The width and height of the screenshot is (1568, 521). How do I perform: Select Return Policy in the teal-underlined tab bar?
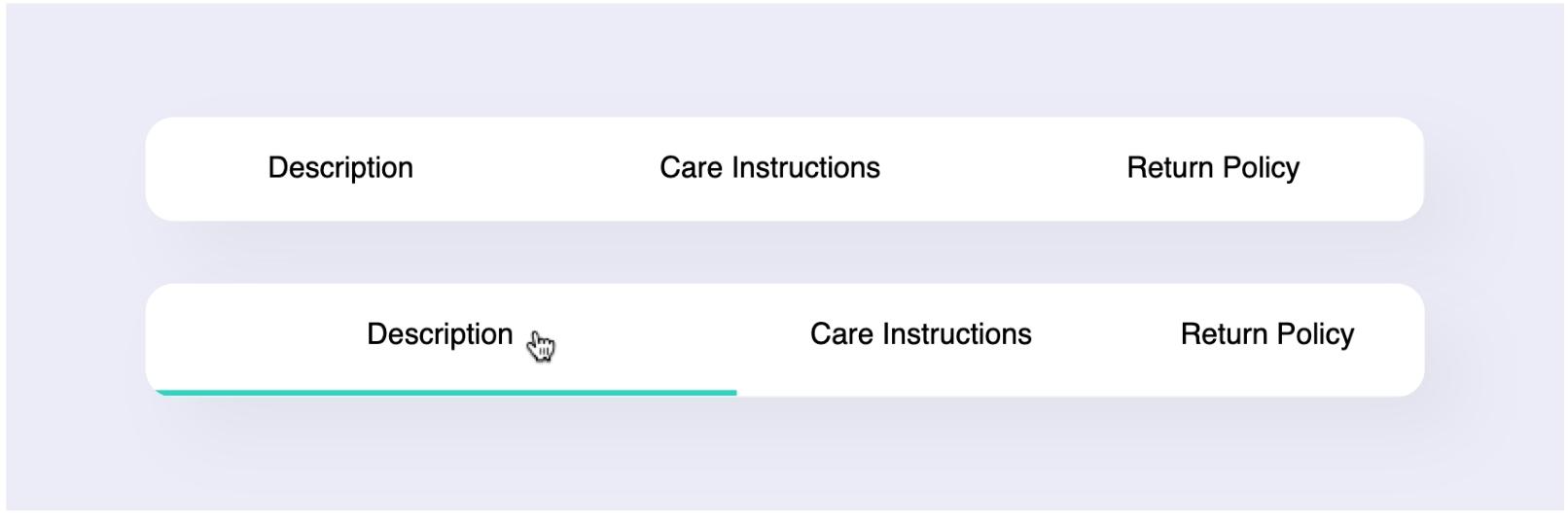pyautogui.click(x=1266, y=335)
